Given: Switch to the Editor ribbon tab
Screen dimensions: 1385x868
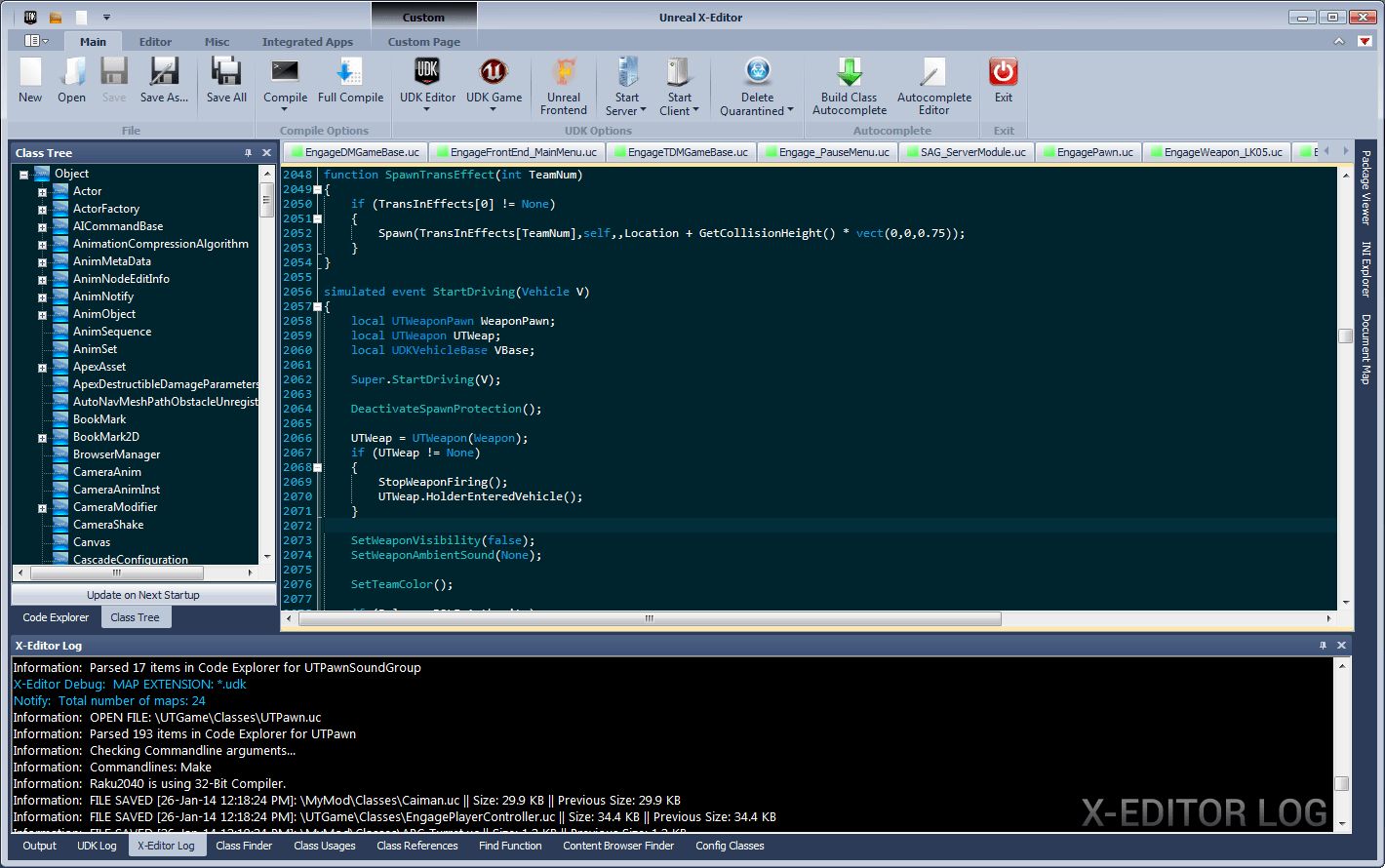Looking at the screenshot, I should click(155, 41).
